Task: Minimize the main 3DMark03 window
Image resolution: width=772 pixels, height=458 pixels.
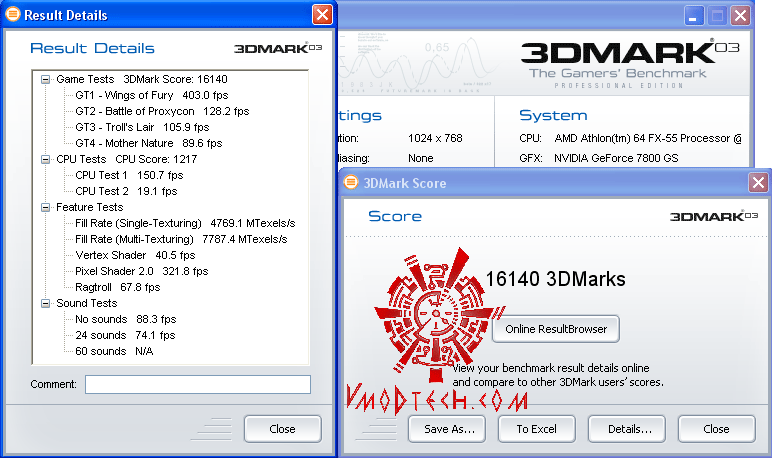Action: [x=694, y=16]
